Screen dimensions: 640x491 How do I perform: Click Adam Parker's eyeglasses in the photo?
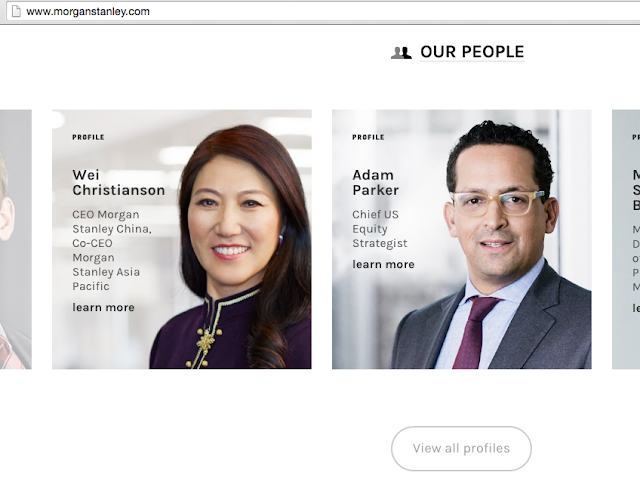pyautogui.click(x=497, y=203)
